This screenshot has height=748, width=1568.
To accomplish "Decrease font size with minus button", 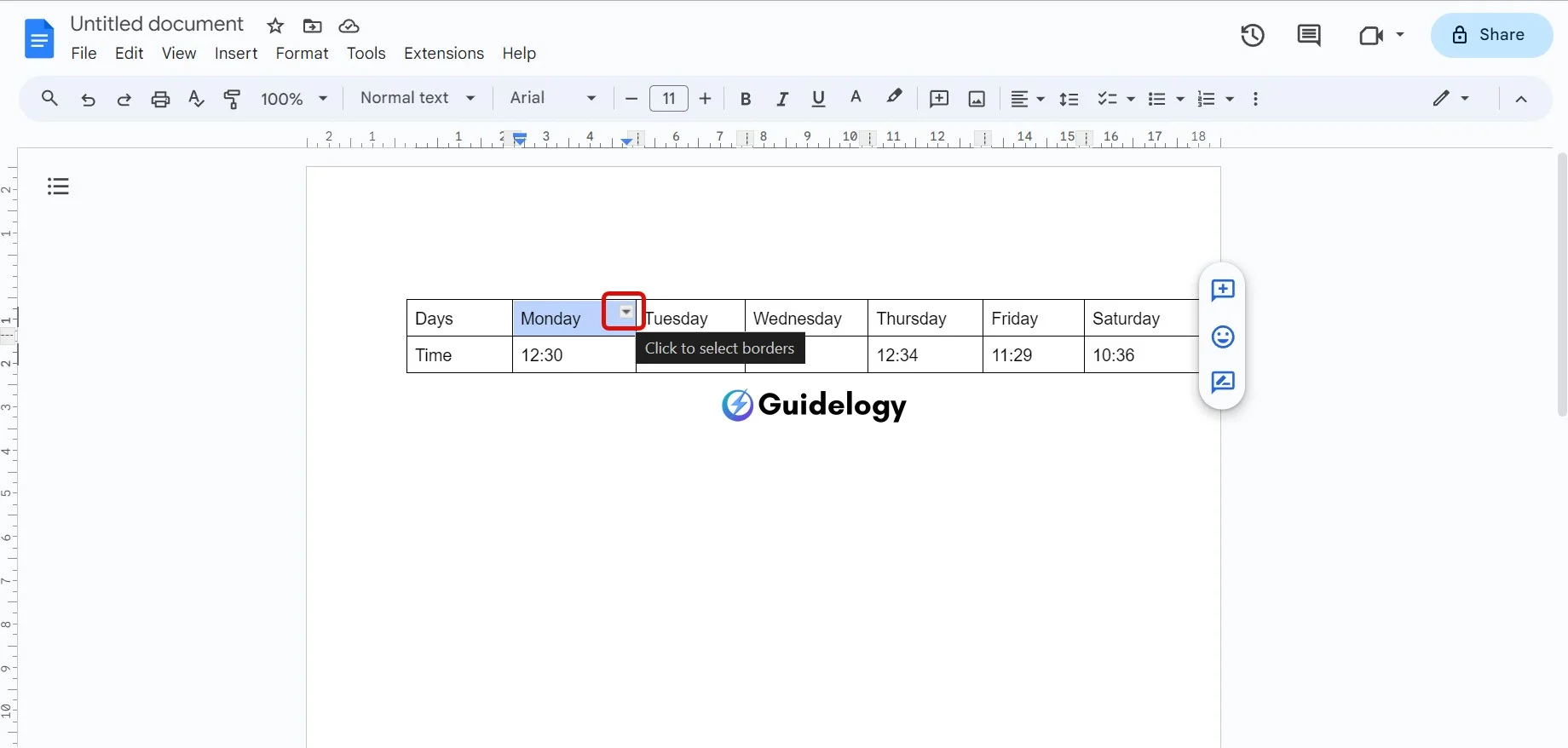I will tap(631, 99).
